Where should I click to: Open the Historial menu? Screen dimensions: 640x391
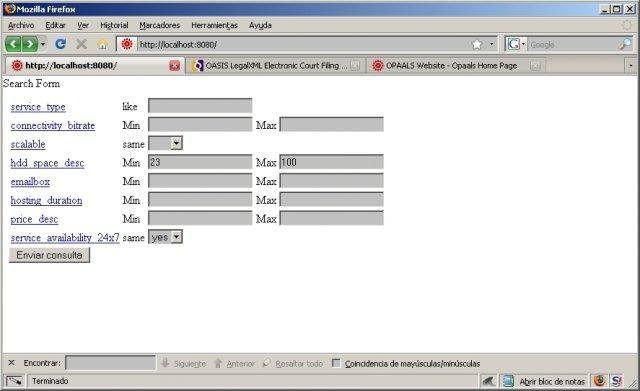click(x=114, y=25)
